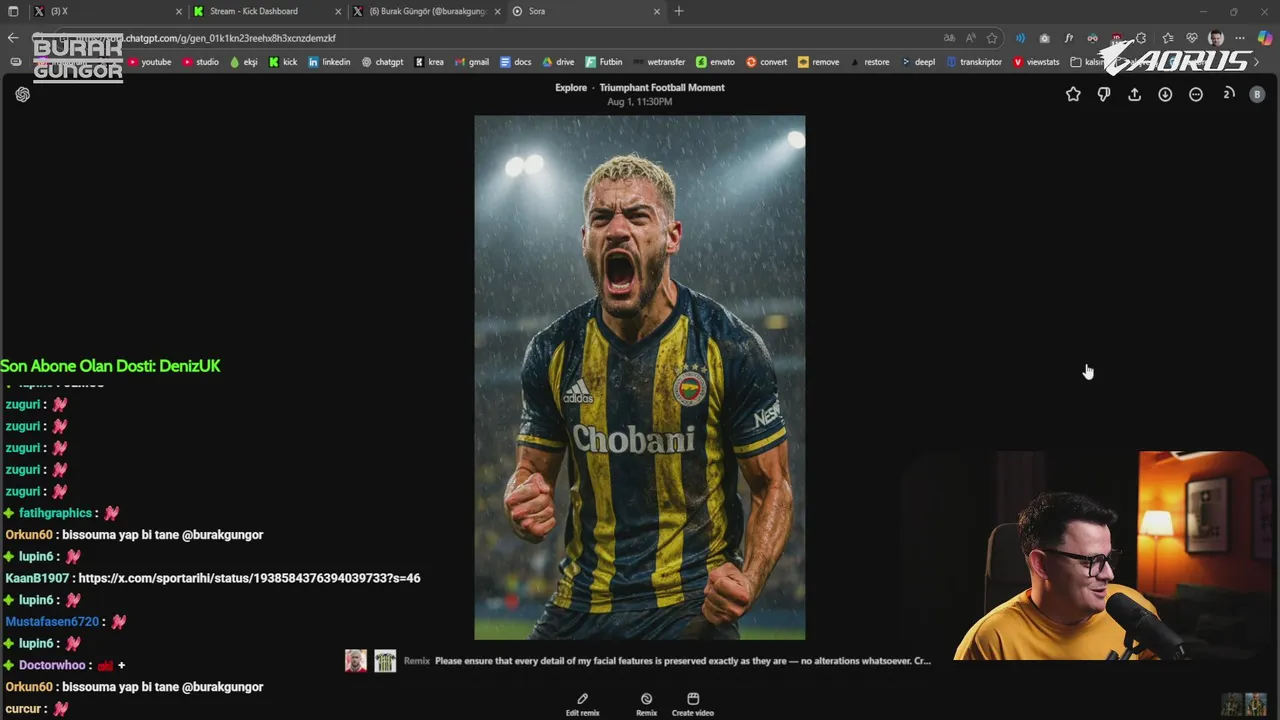The image size is (1280, 720).
Task: Add page to favorites via address bar star
Action: pos(992,38)
